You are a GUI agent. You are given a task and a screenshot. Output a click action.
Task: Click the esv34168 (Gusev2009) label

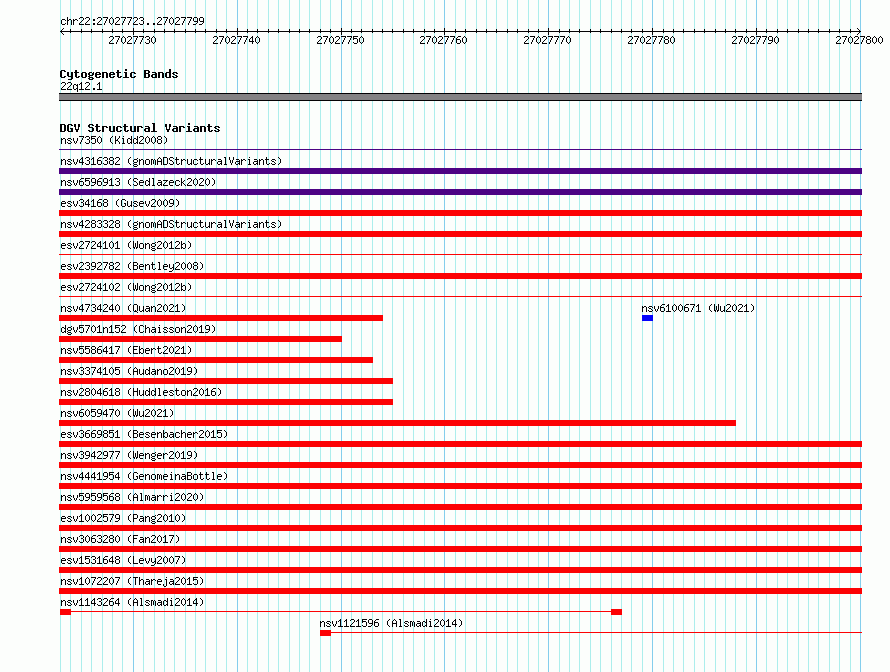pyautogui.click(x=120, y=203)
